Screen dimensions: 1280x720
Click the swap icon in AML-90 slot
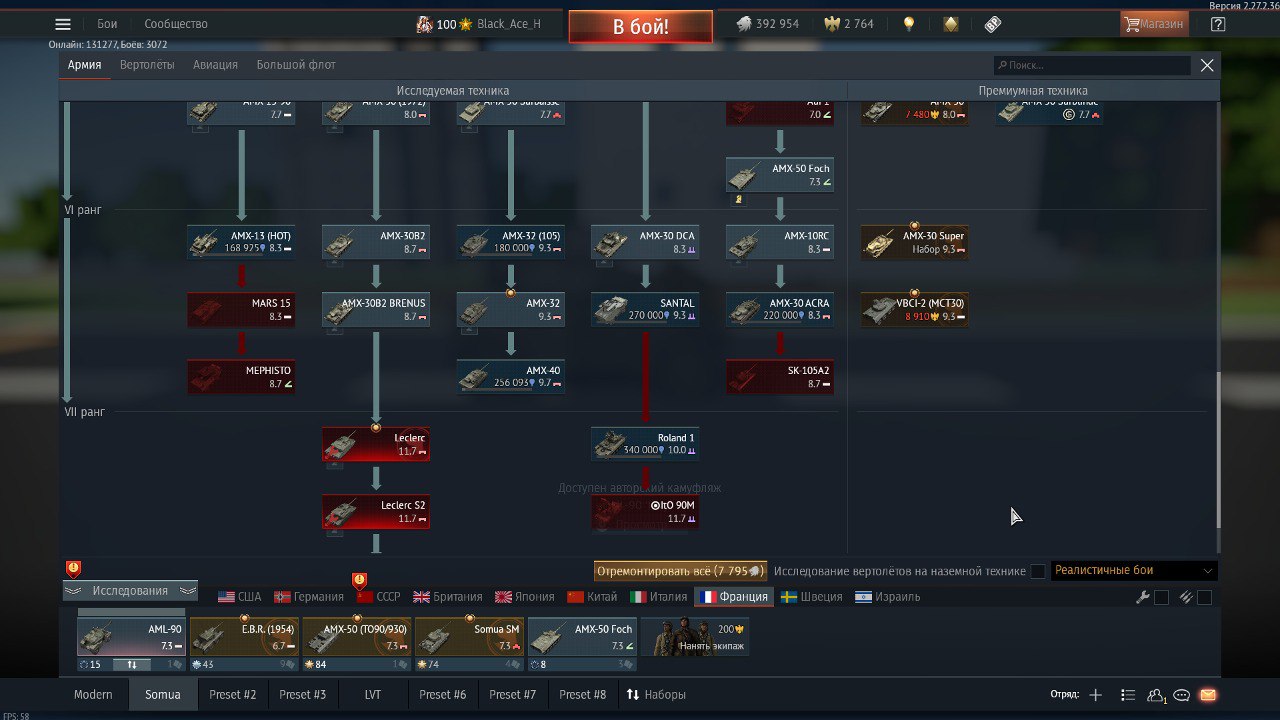pos(131,664)
